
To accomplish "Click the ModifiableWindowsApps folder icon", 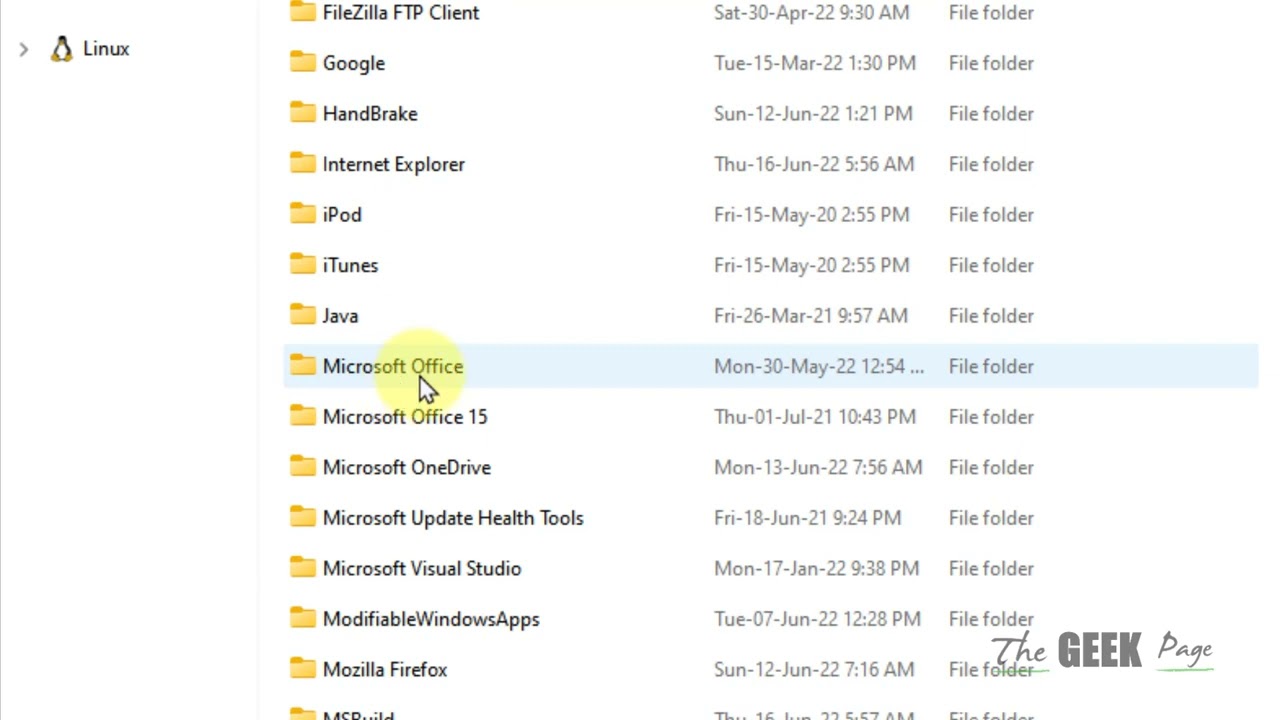I will click(303, 618).
